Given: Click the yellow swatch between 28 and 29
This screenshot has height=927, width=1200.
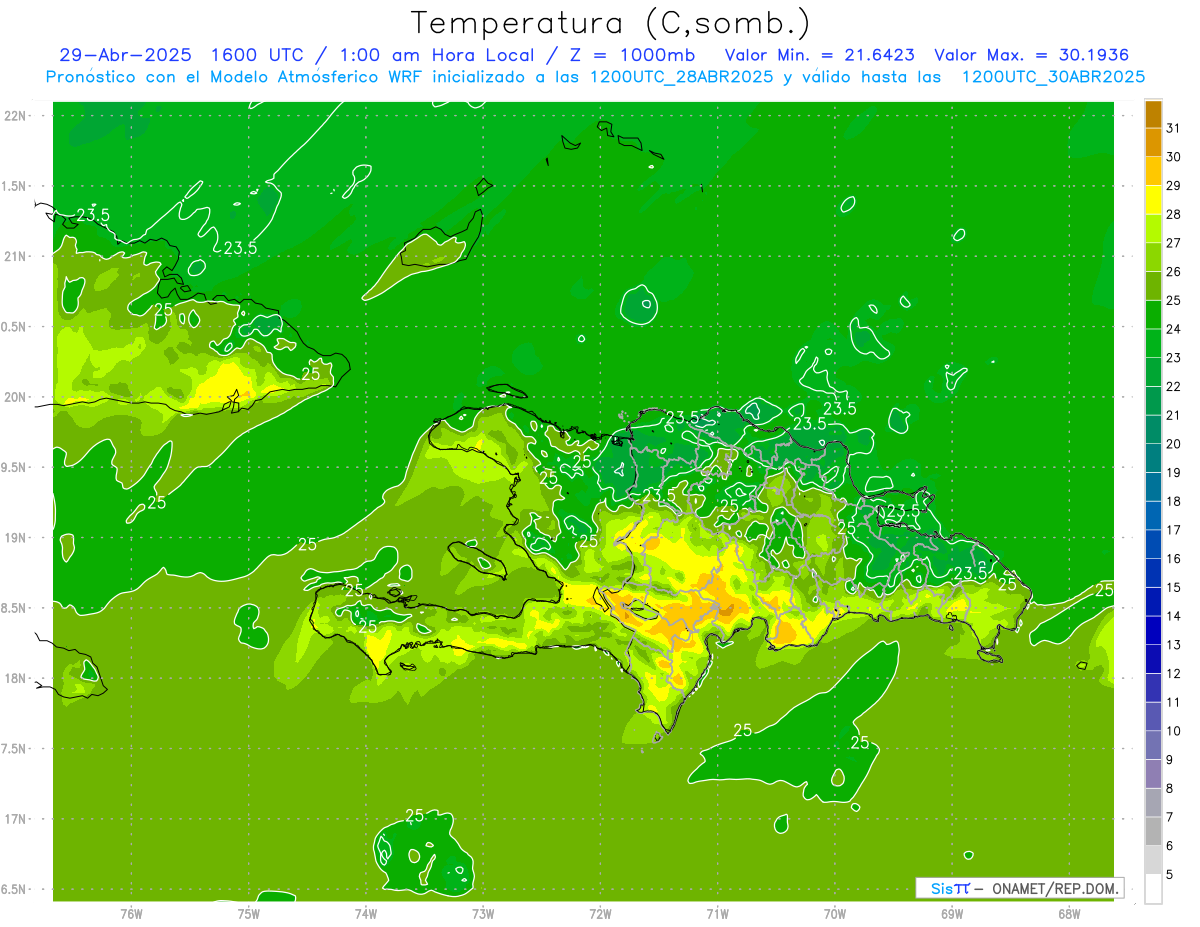Looking at the screenshot, I should (1153, 200).
